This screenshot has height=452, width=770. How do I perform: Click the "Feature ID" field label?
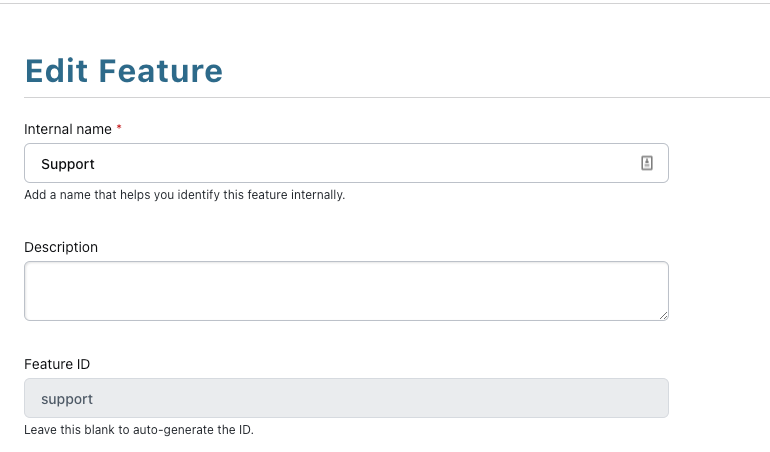point(57,364)
